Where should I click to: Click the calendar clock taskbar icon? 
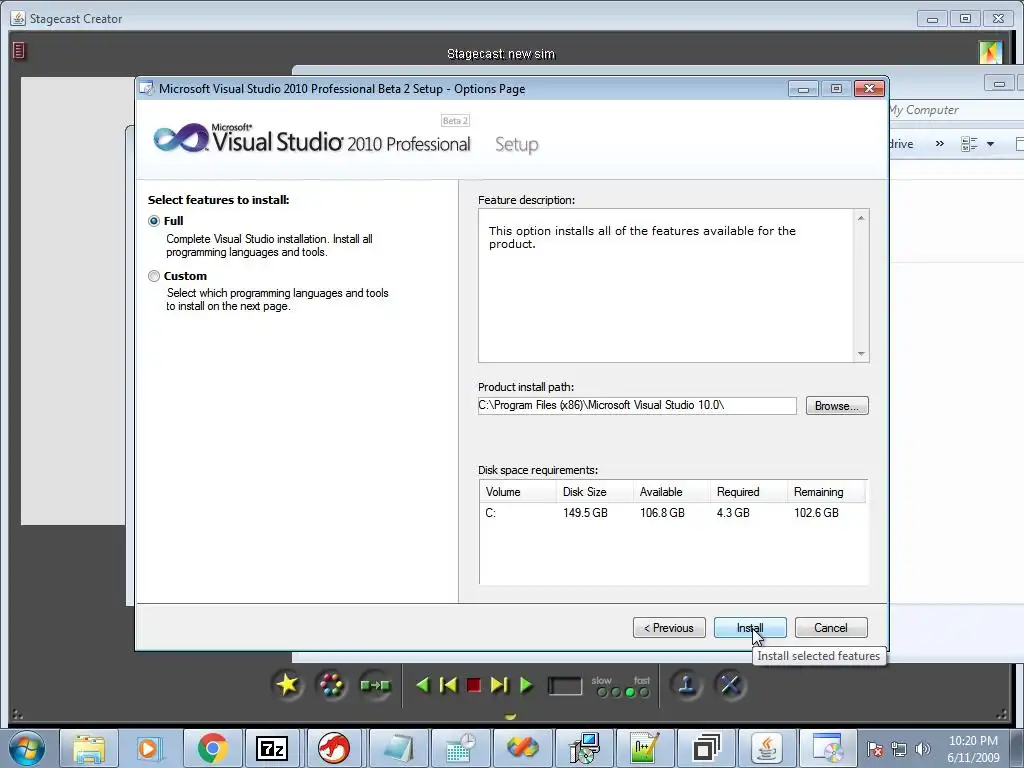pyautogui.click(x=460, y=748)
